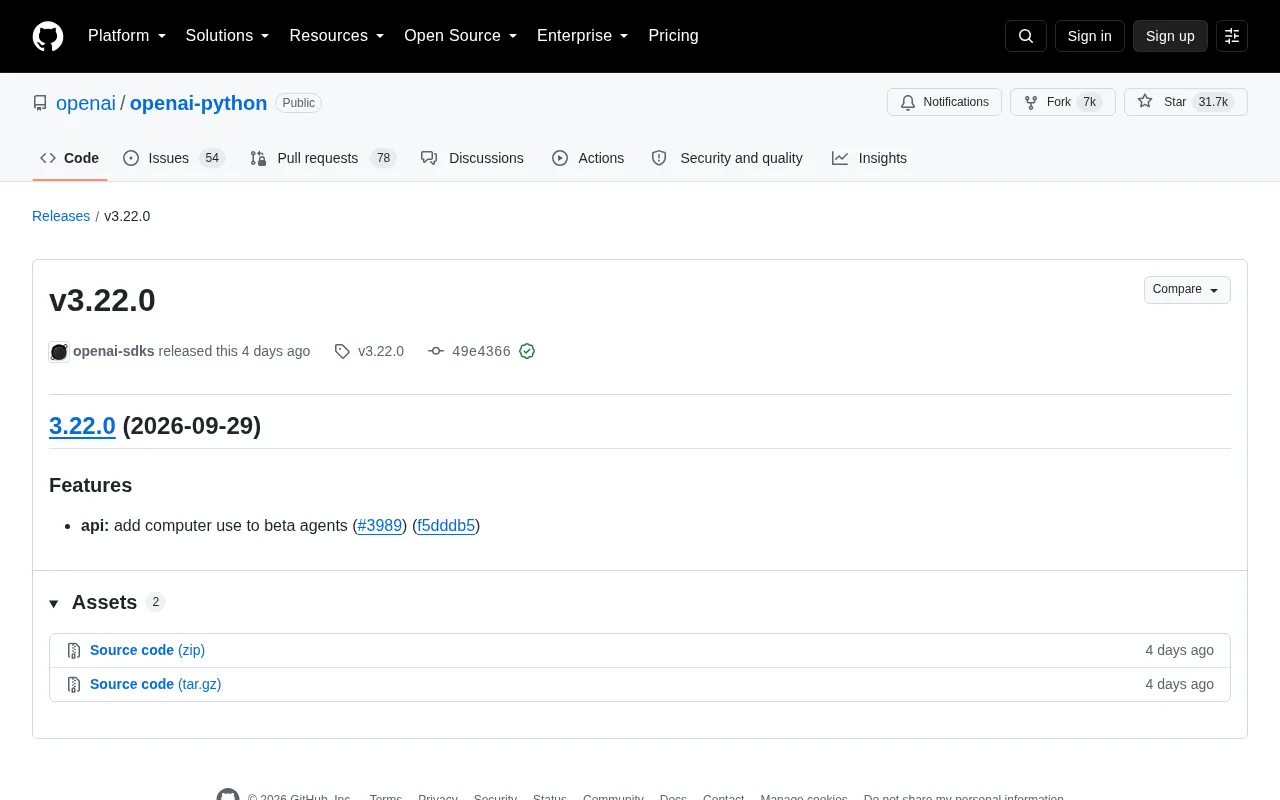Expand the Enterprise menu
This screenshot has height=800, width=1280.
click(583, 36)
